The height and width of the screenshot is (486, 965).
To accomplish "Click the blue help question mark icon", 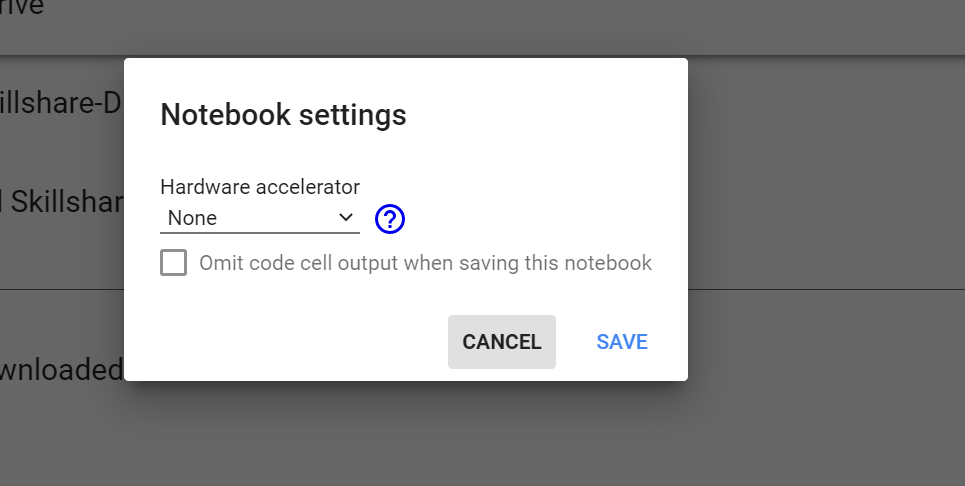I will 390,219.
